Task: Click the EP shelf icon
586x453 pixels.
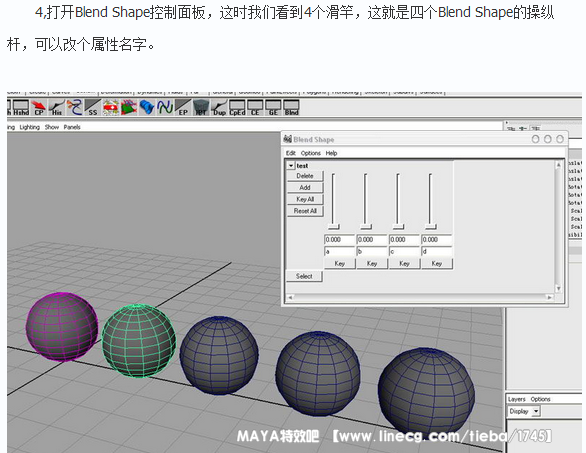Action: coord(183,108)
